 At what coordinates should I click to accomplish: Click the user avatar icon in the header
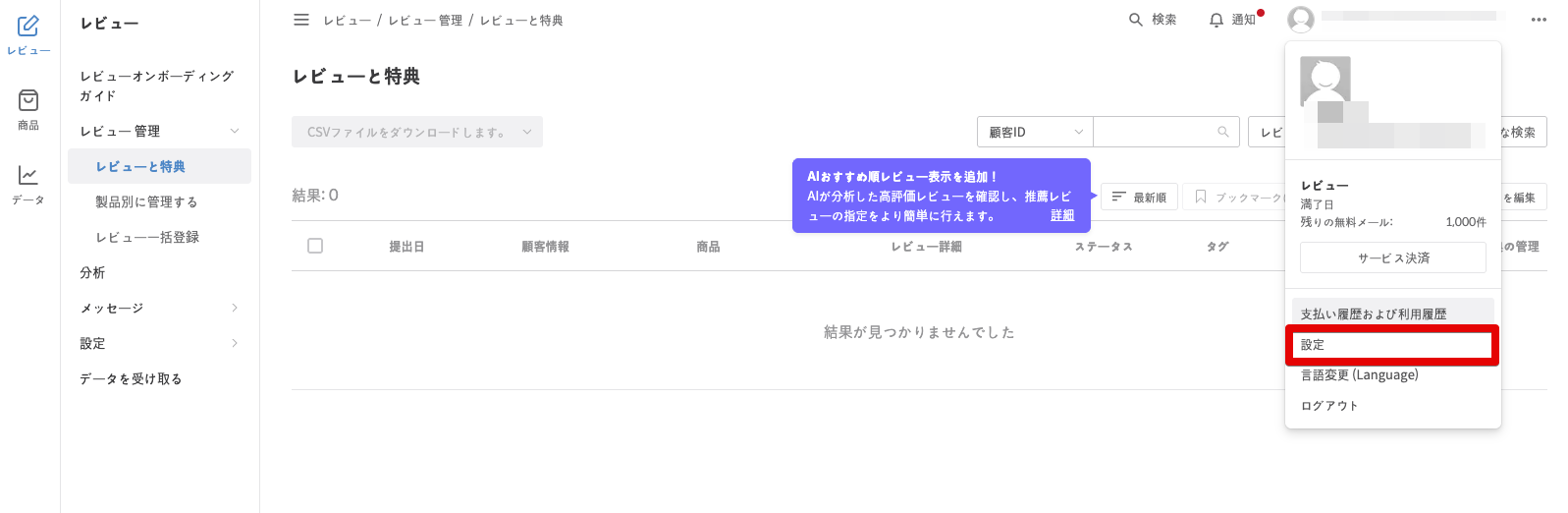[x=1301, y=19]
